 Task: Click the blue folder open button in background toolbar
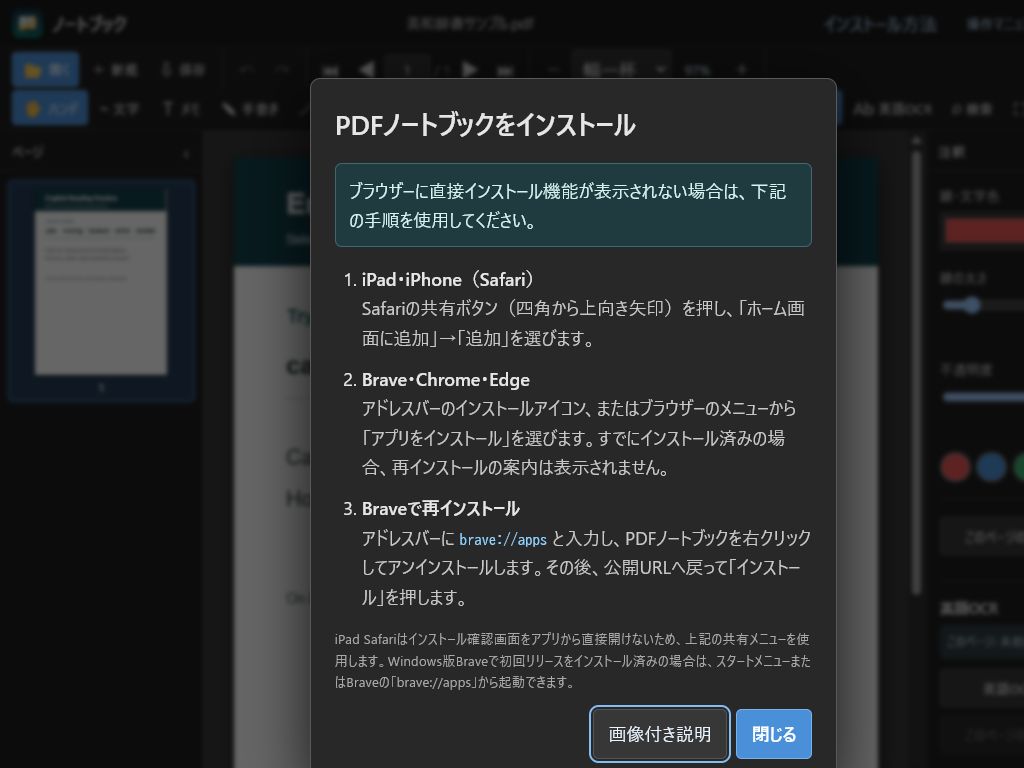pos(45,69)
